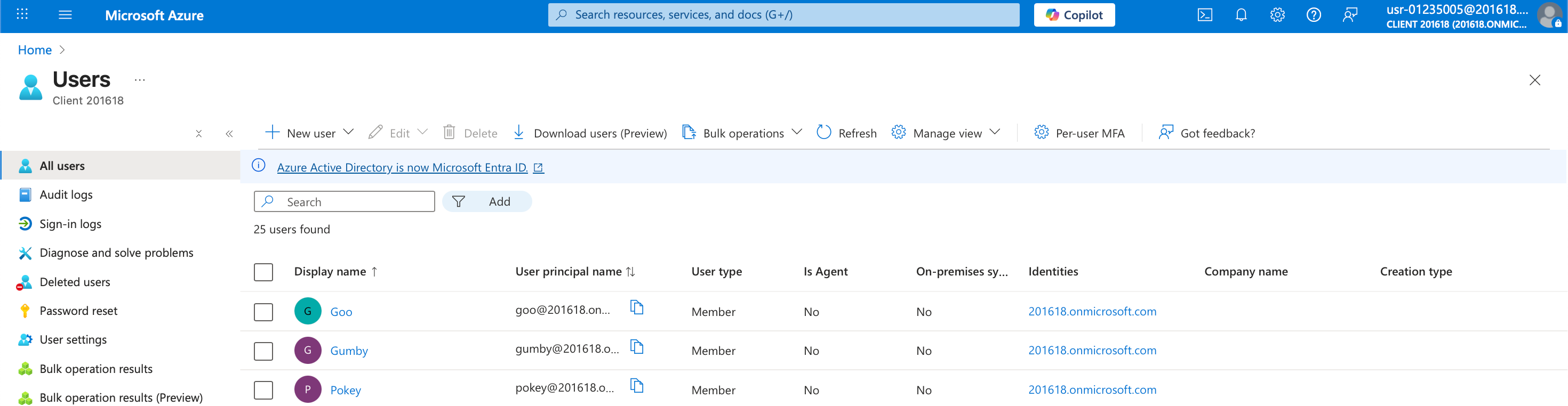1568x406 pixels.
Task: Click the help question mark icon
Action: (x=1314, y=15)
